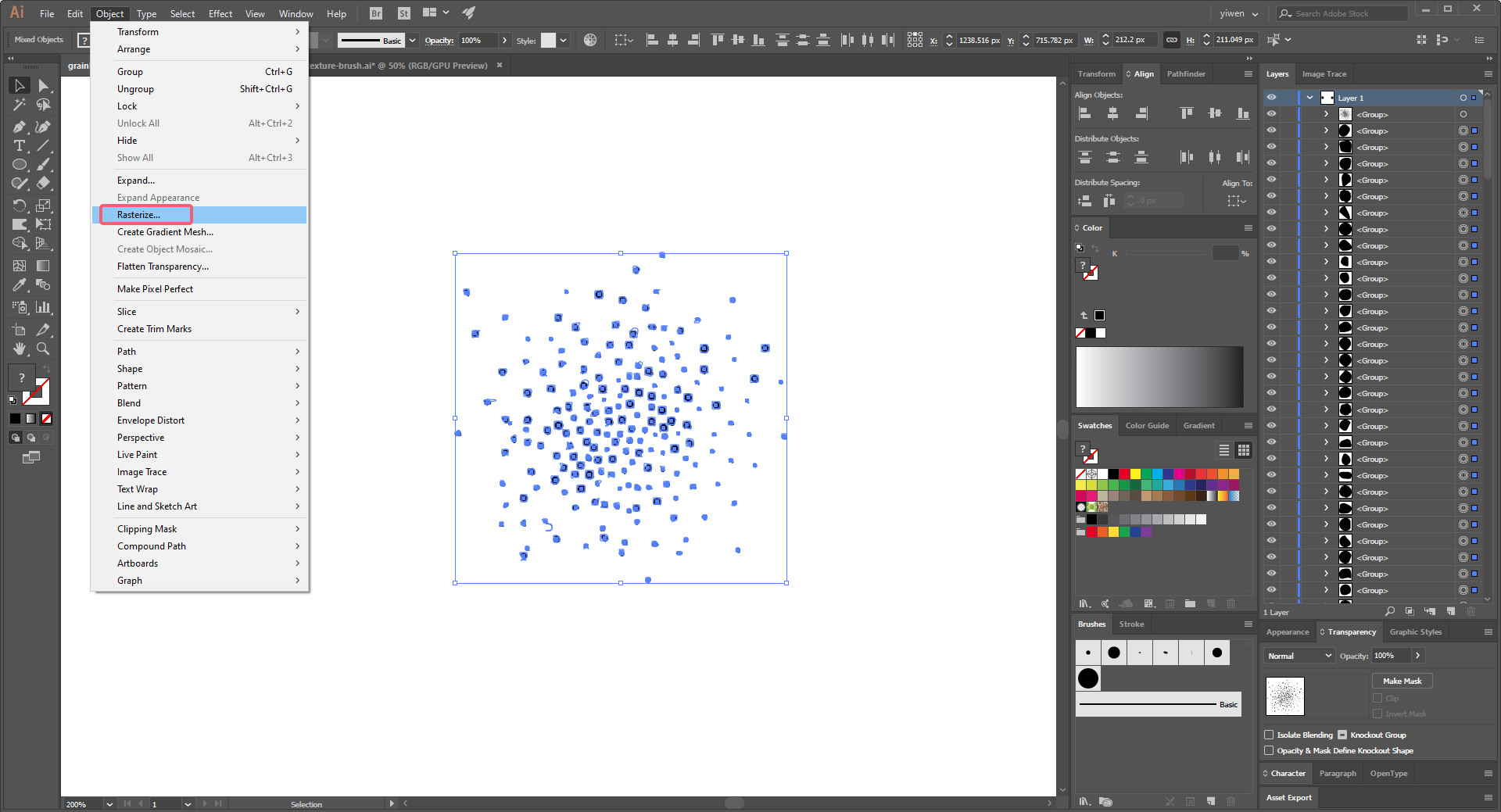Open the top Opacity dropdown arrow

click(x=504, y=40)
